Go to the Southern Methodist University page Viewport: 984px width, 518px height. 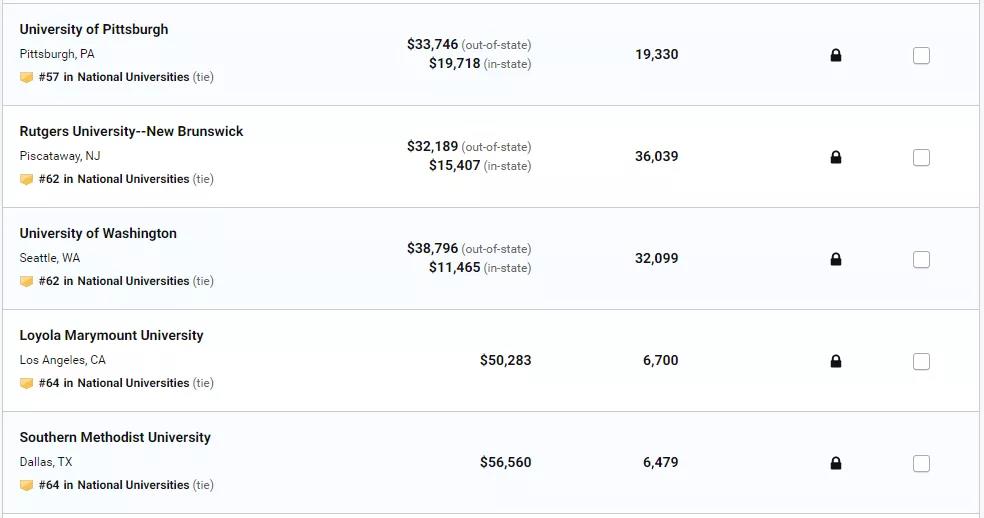(115, 437)
